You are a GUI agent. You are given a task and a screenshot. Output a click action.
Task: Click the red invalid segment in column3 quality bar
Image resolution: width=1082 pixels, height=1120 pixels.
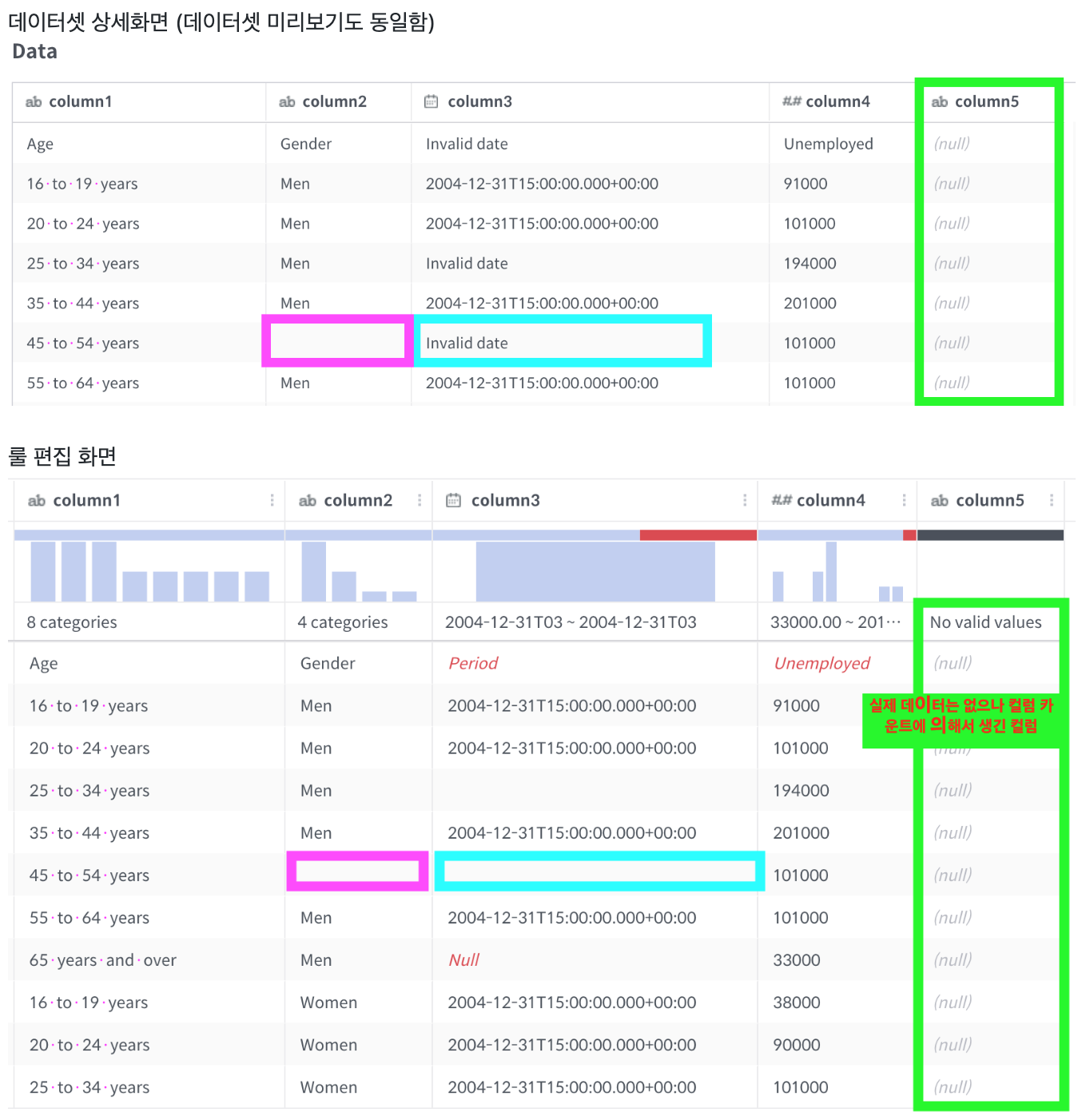coord(697,534)
